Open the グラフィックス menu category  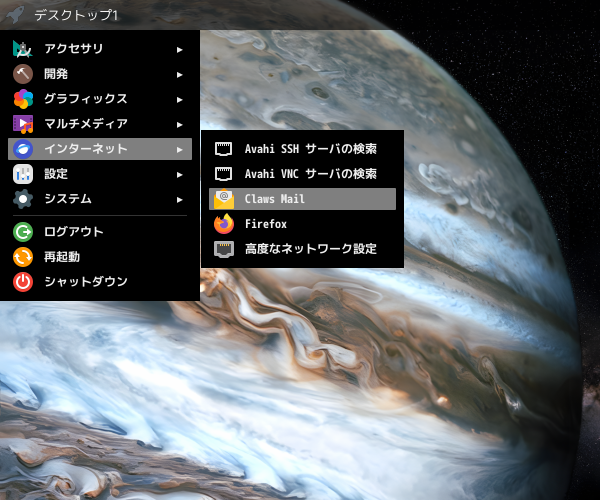point(100,99)
